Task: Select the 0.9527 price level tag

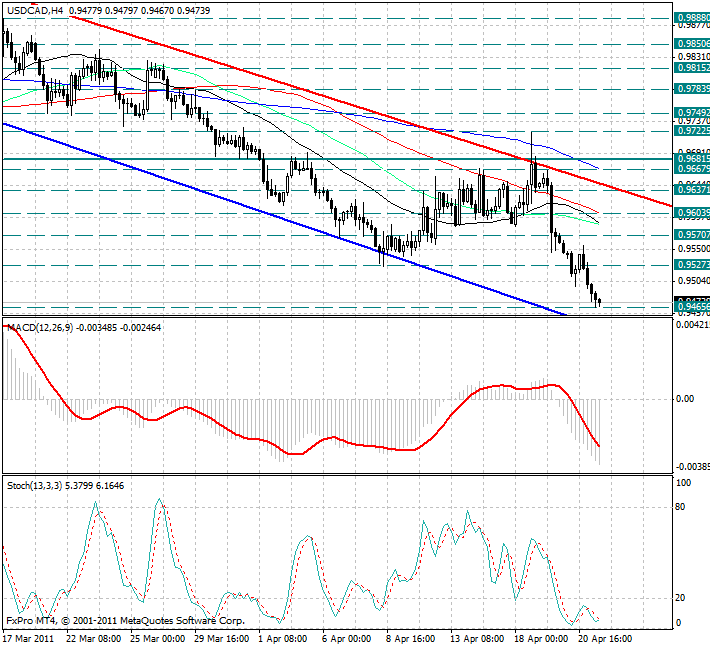Action: click(691, 264)
